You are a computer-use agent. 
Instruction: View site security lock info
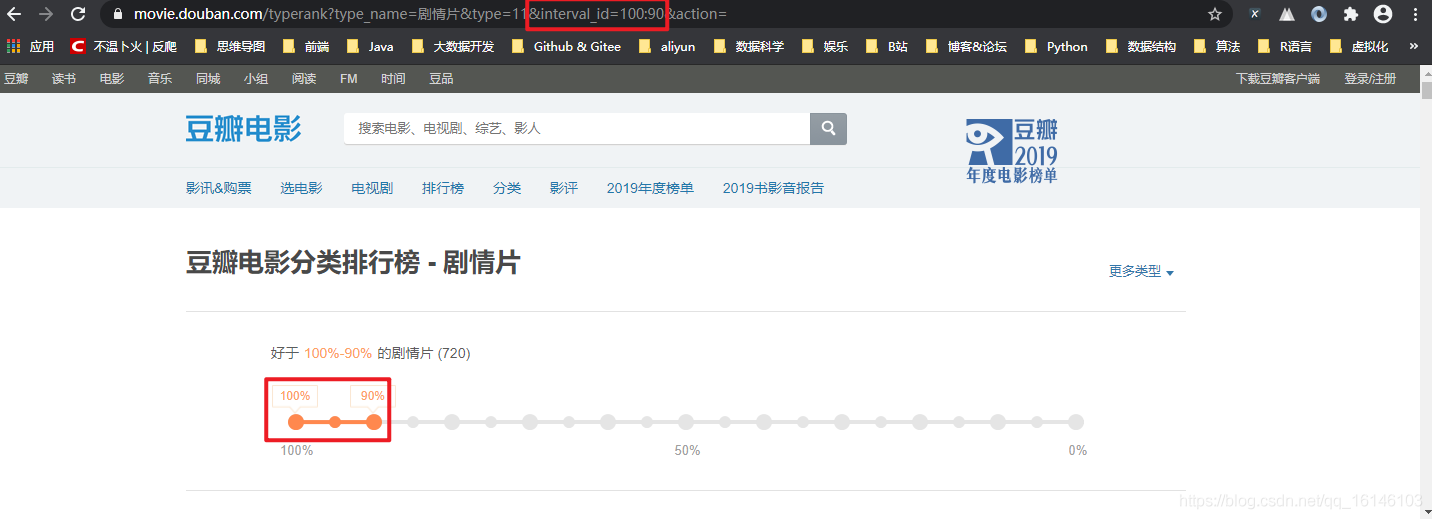tap(119, 14)
